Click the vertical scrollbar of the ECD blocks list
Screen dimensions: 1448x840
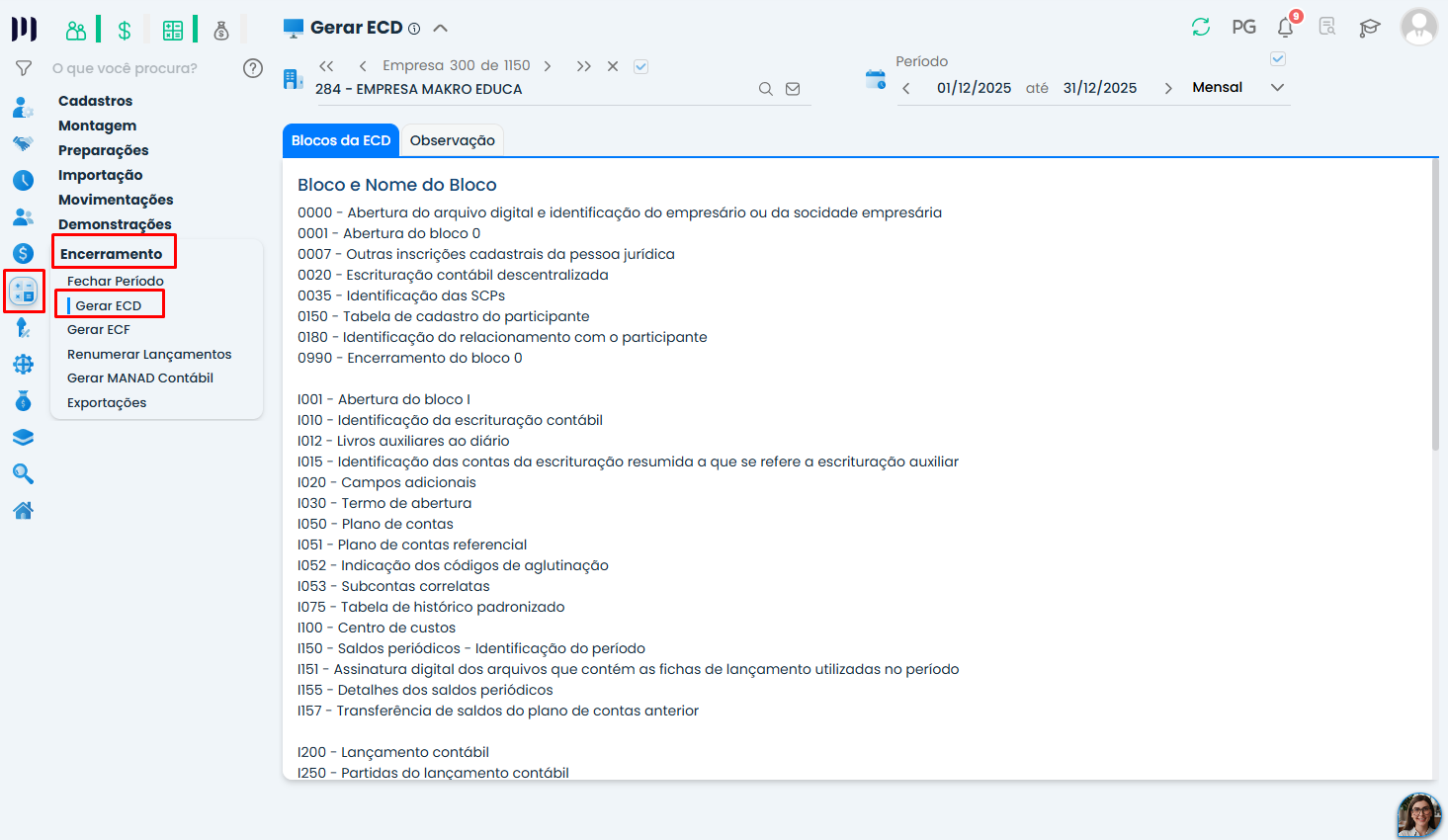click(1435, 304)
